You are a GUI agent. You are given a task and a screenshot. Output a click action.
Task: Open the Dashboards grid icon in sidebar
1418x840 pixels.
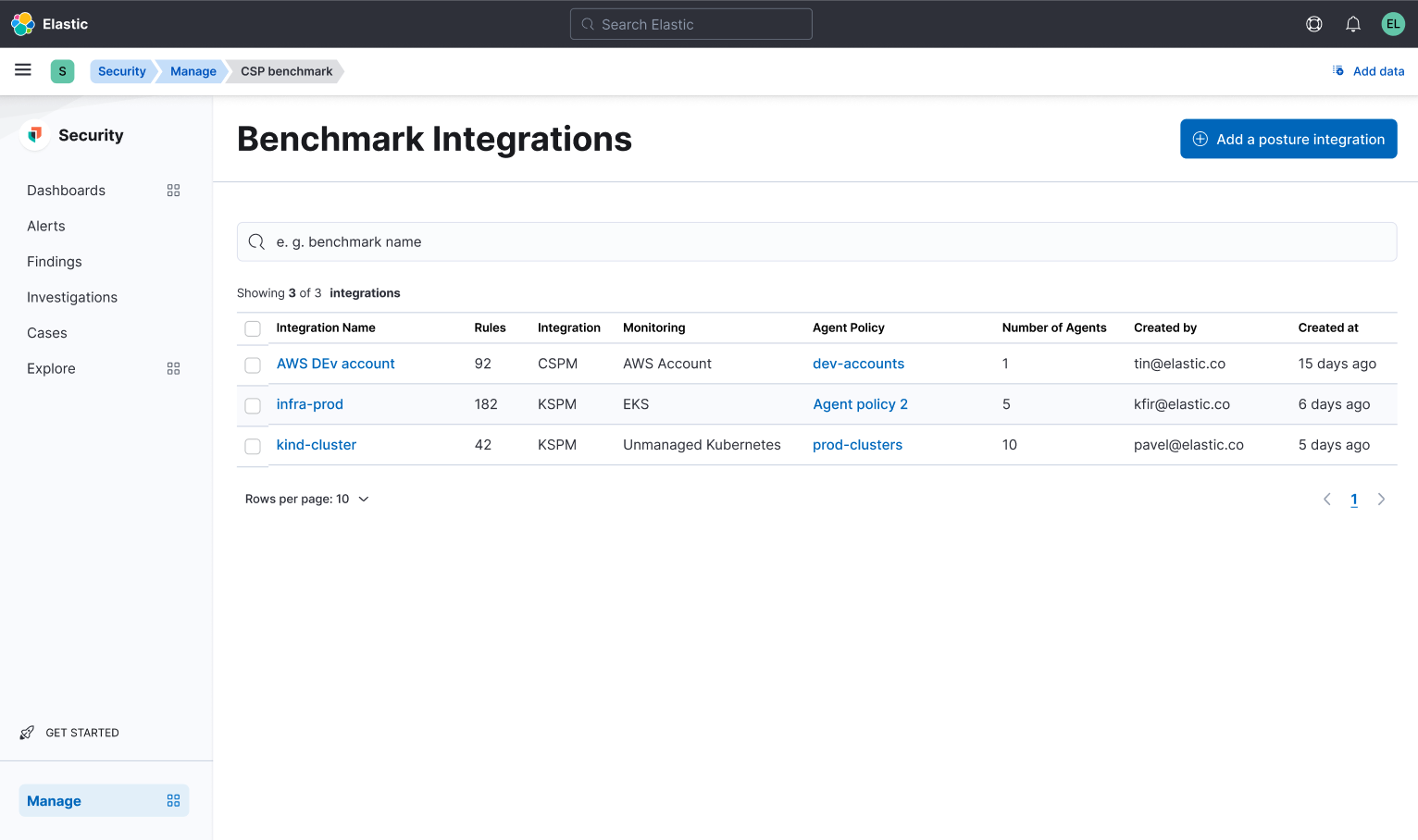(173, 190)
